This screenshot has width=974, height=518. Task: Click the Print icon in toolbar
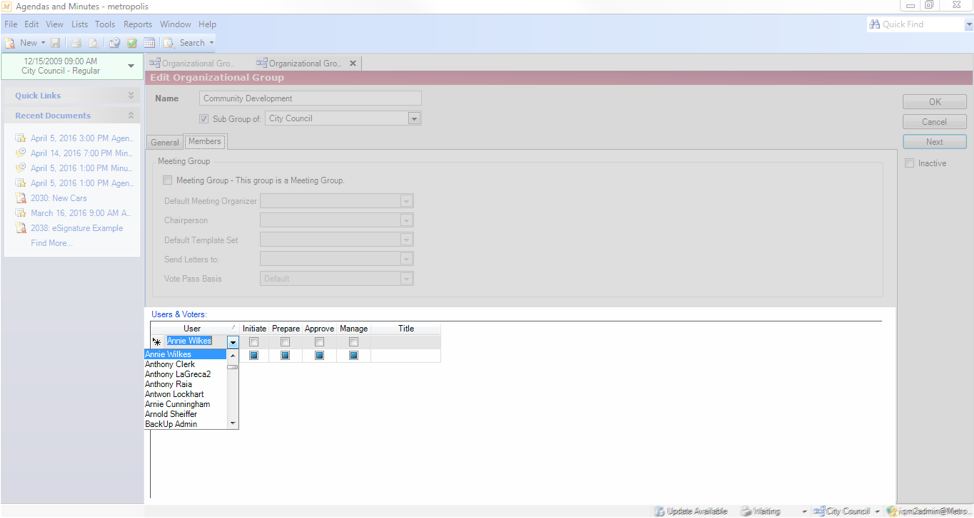[76, 43]
